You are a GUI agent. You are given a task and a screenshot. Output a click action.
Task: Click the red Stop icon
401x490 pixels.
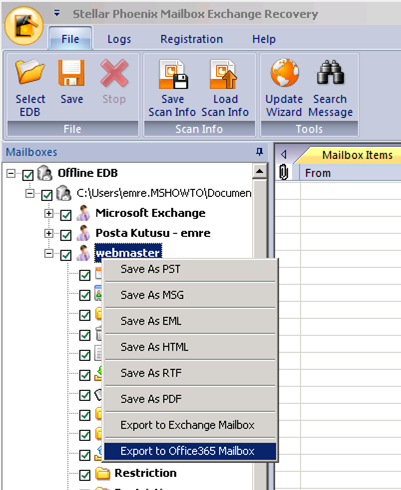(114, 73)
